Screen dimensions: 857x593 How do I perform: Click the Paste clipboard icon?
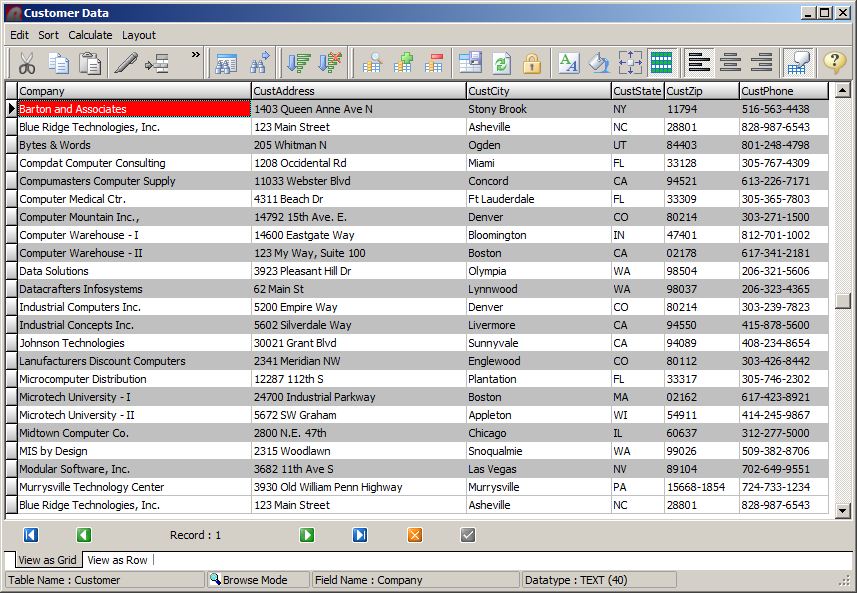point(90,63)
